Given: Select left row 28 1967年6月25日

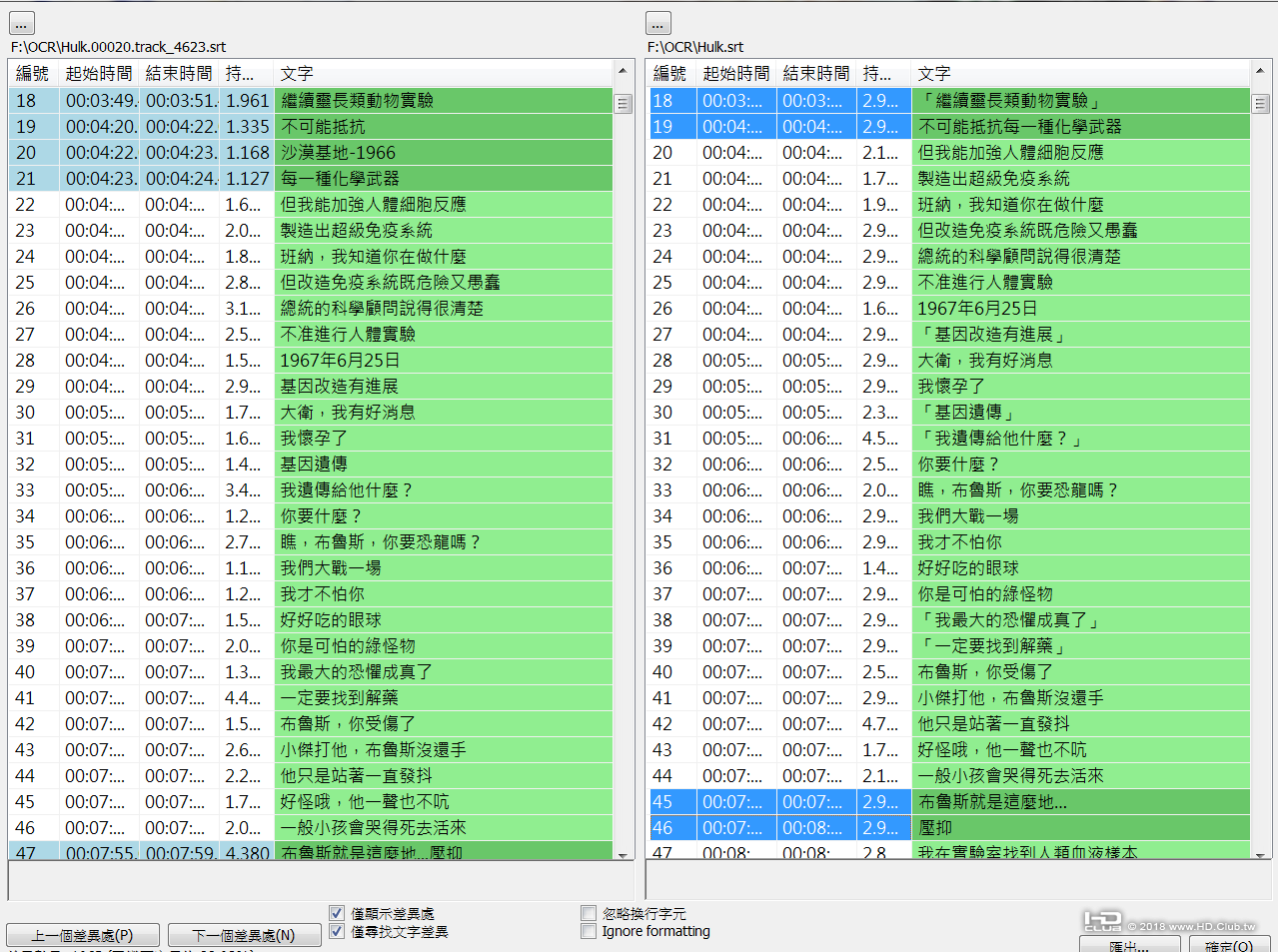Looking at the screenshot, I should (311, 360).
